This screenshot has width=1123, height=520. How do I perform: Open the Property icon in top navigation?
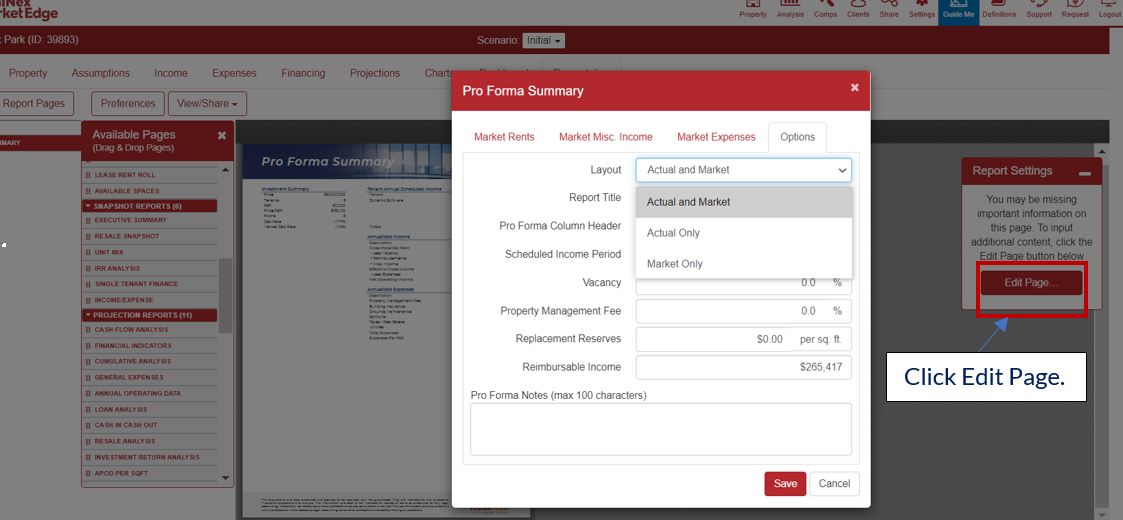click(x=753, y=9)
